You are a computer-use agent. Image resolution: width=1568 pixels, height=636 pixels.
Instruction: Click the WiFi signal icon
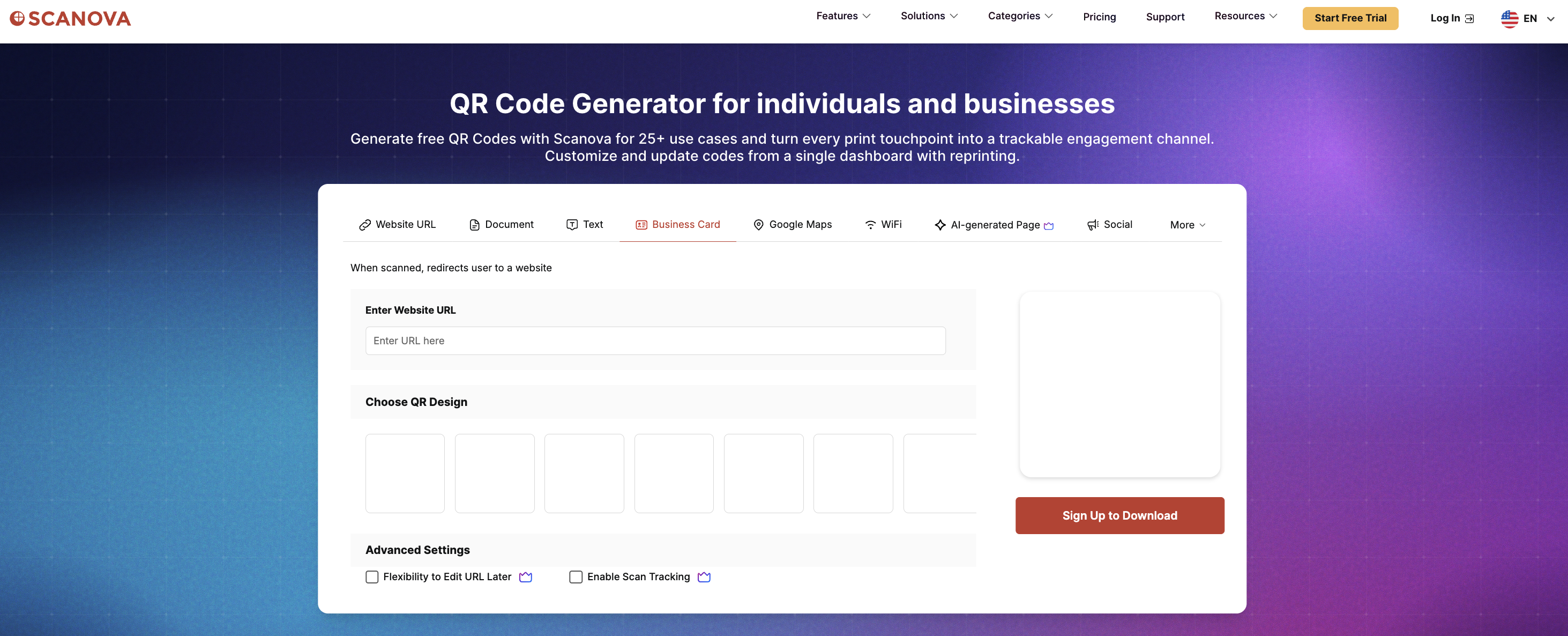870,225
